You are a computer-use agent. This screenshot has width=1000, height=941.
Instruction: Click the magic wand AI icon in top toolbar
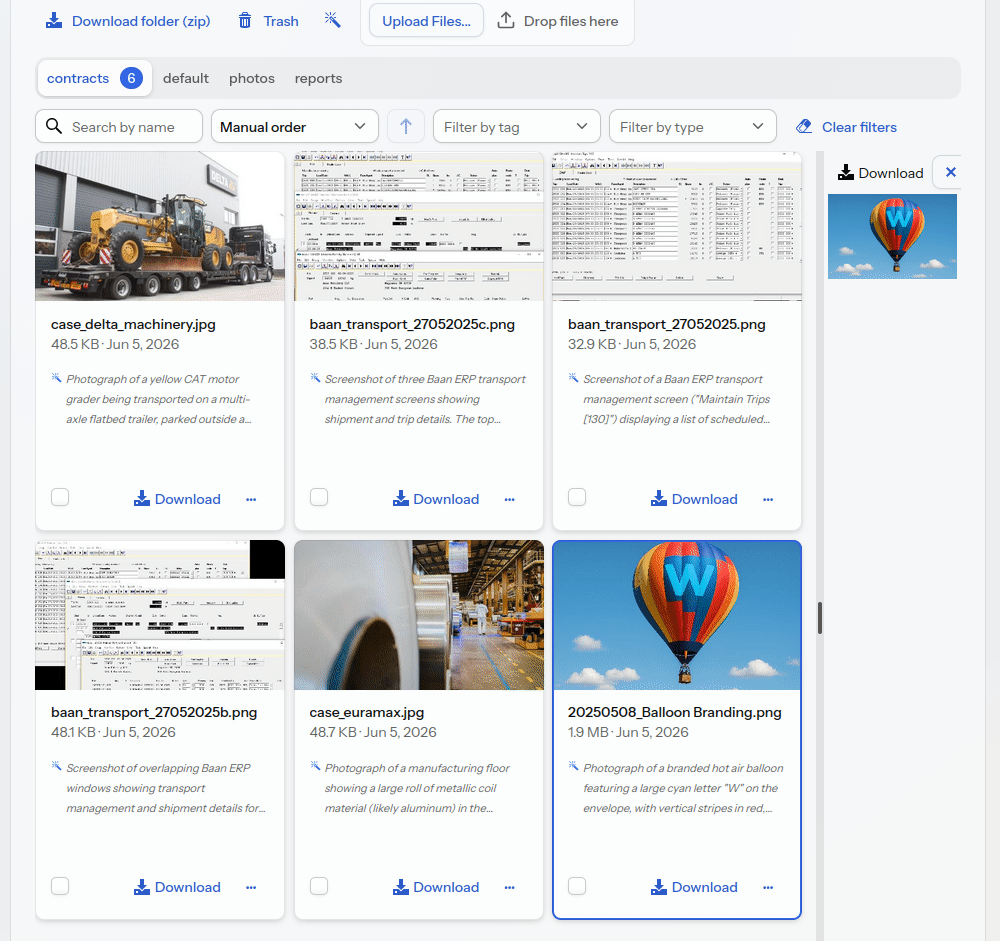(332, 20)
